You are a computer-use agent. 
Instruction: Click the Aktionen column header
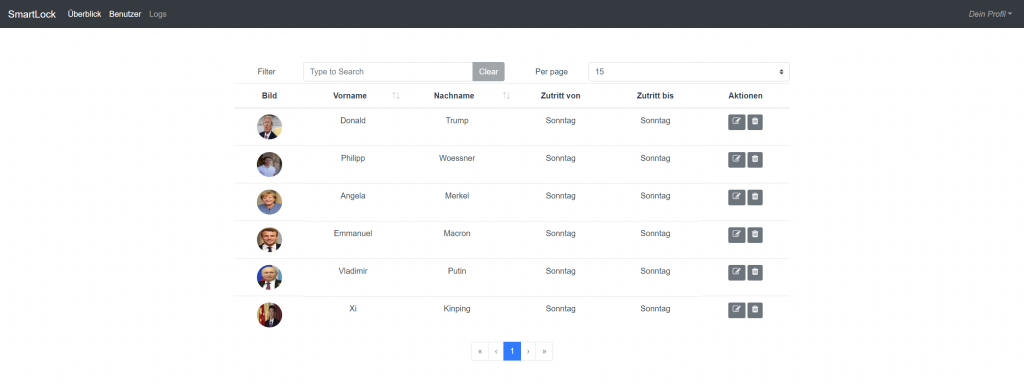click(745, 96)
